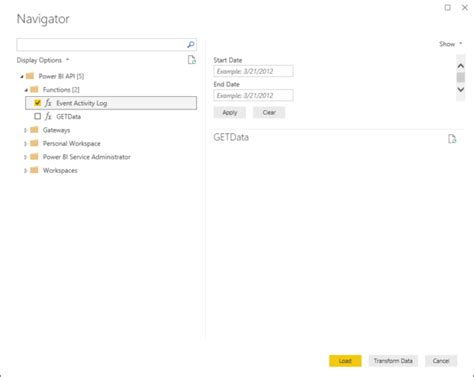The width and height of the screenshot is (474, 377).
Task: Click the Power BI API folder icon
Action: (x=30, y=76)
